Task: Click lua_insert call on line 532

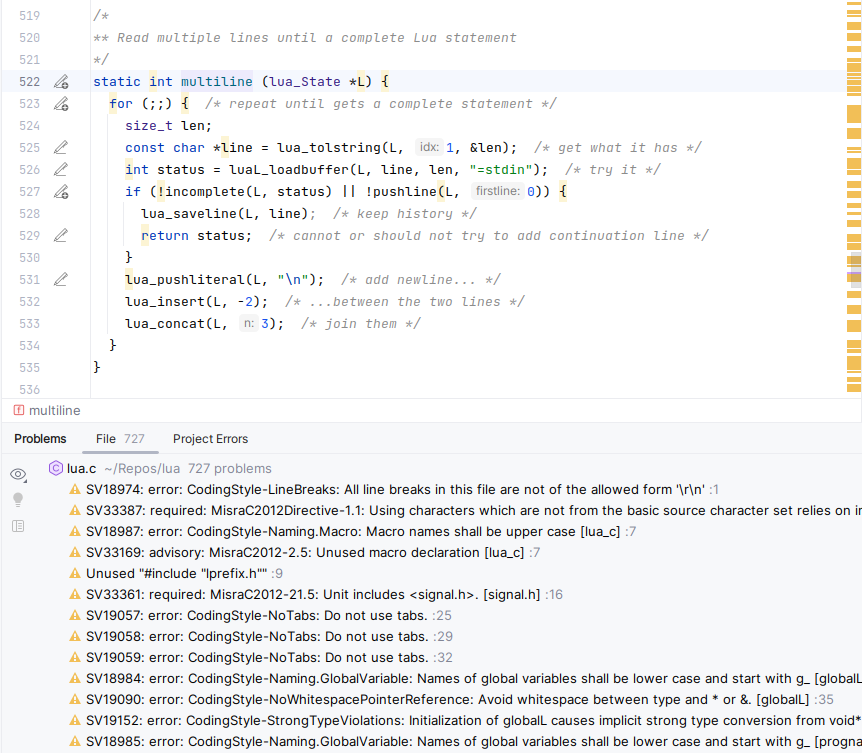Action: tap(164, 302)
